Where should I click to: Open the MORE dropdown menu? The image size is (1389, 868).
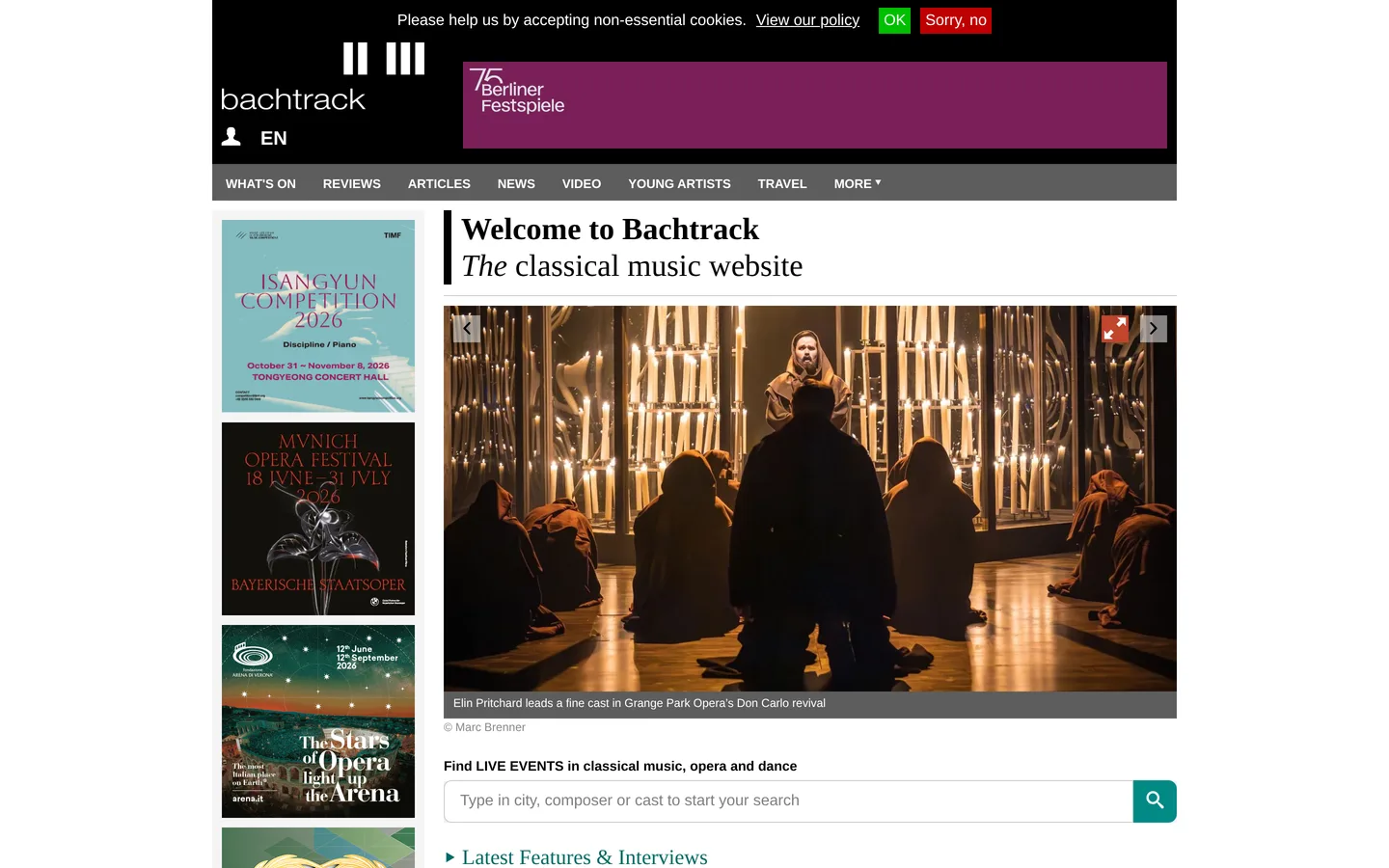tap(858, 183)
